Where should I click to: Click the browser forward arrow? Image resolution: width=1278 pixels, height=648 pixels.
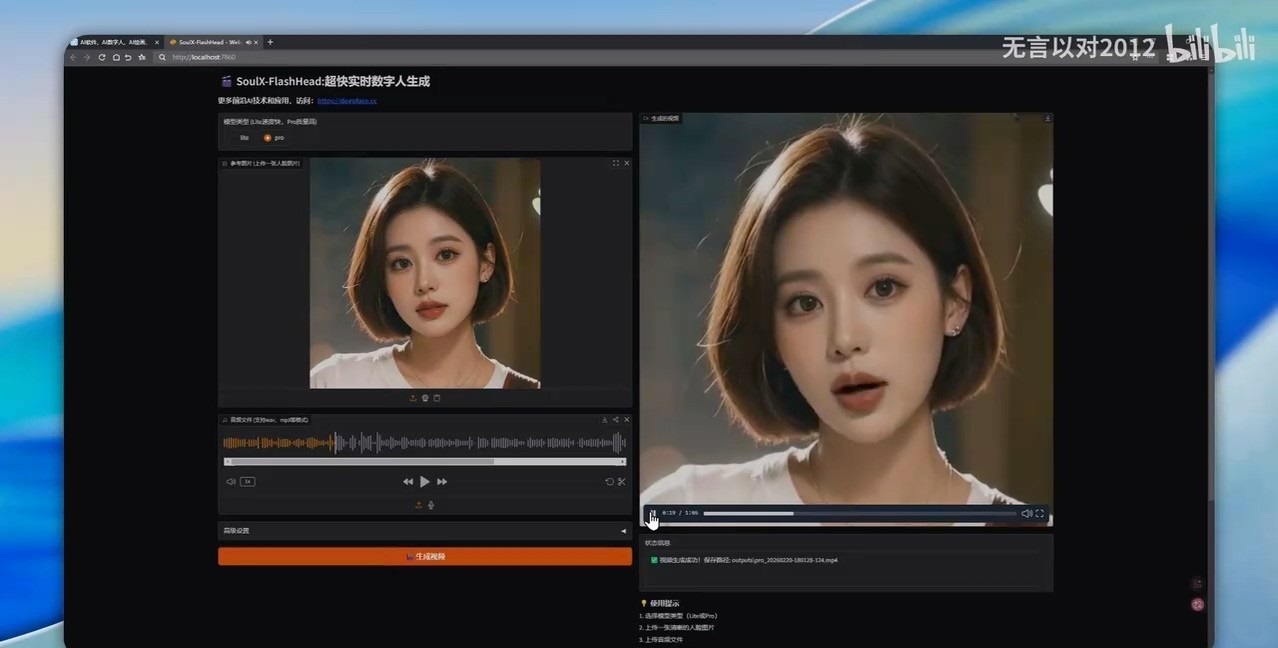87,57
